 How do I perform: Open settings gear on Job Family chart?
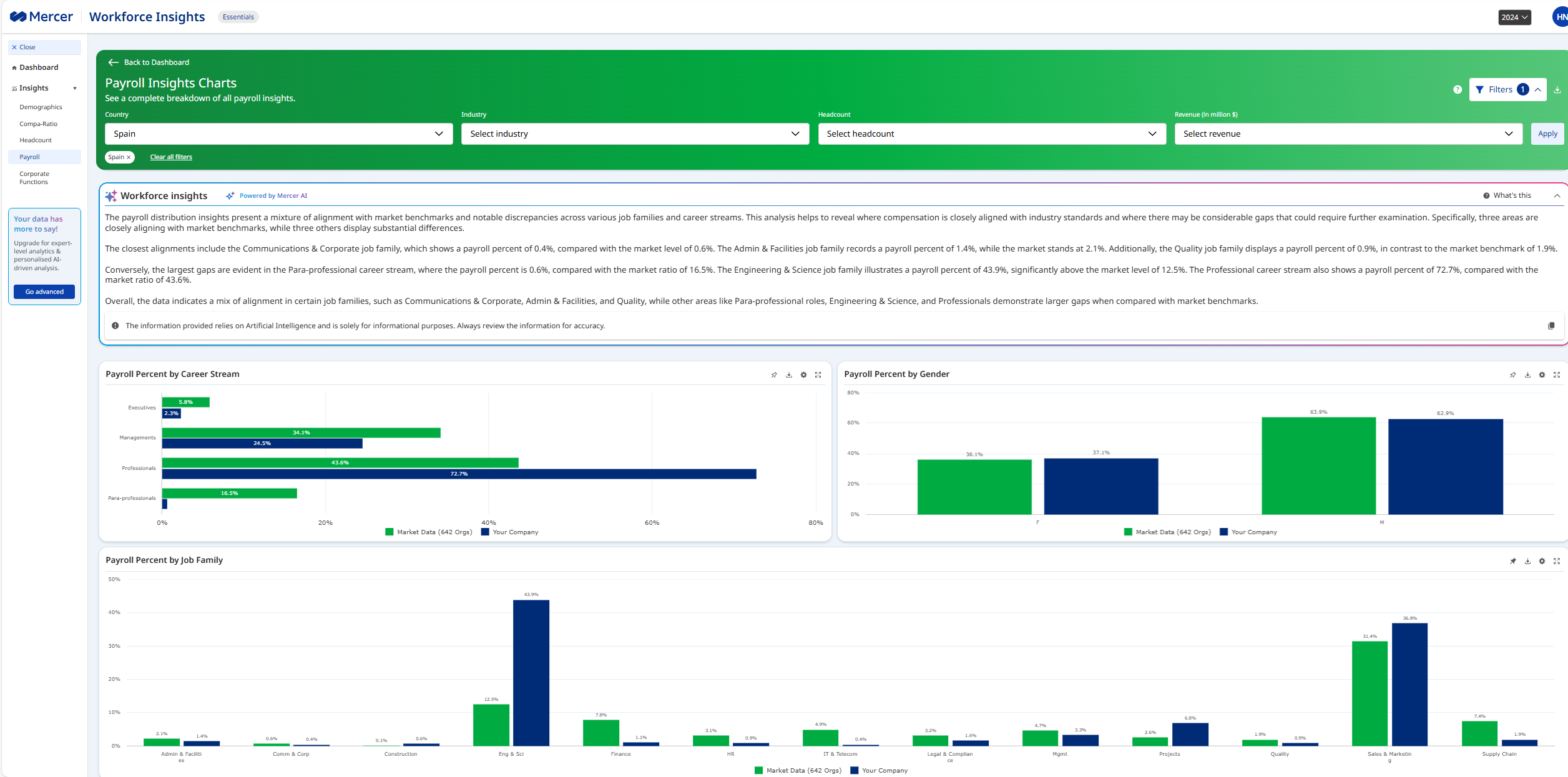coord(1542,561)
